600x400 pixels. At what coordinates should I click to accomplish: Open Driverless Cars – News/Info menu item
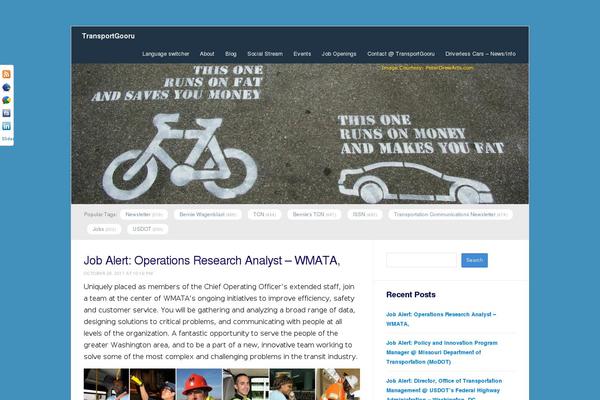click(x=480, y=54)
